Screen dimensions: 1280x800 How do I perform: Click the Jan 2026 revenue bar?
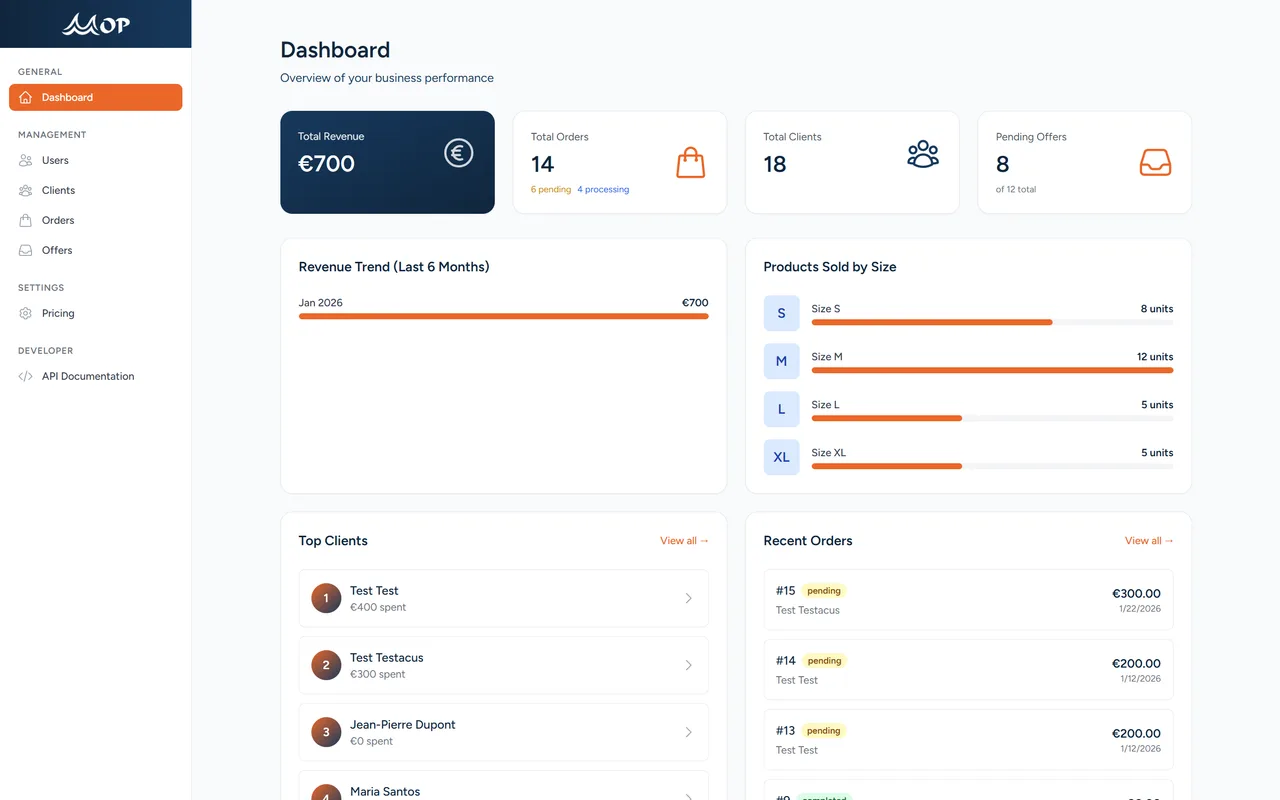[504, 316]
